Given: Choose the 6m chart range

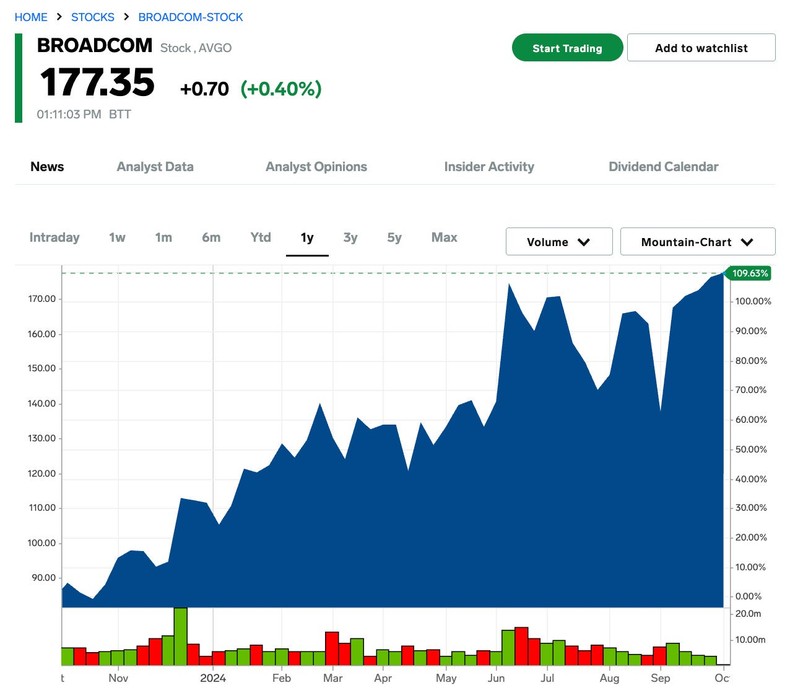Looking at the screenshot, I should click(211, 238).
